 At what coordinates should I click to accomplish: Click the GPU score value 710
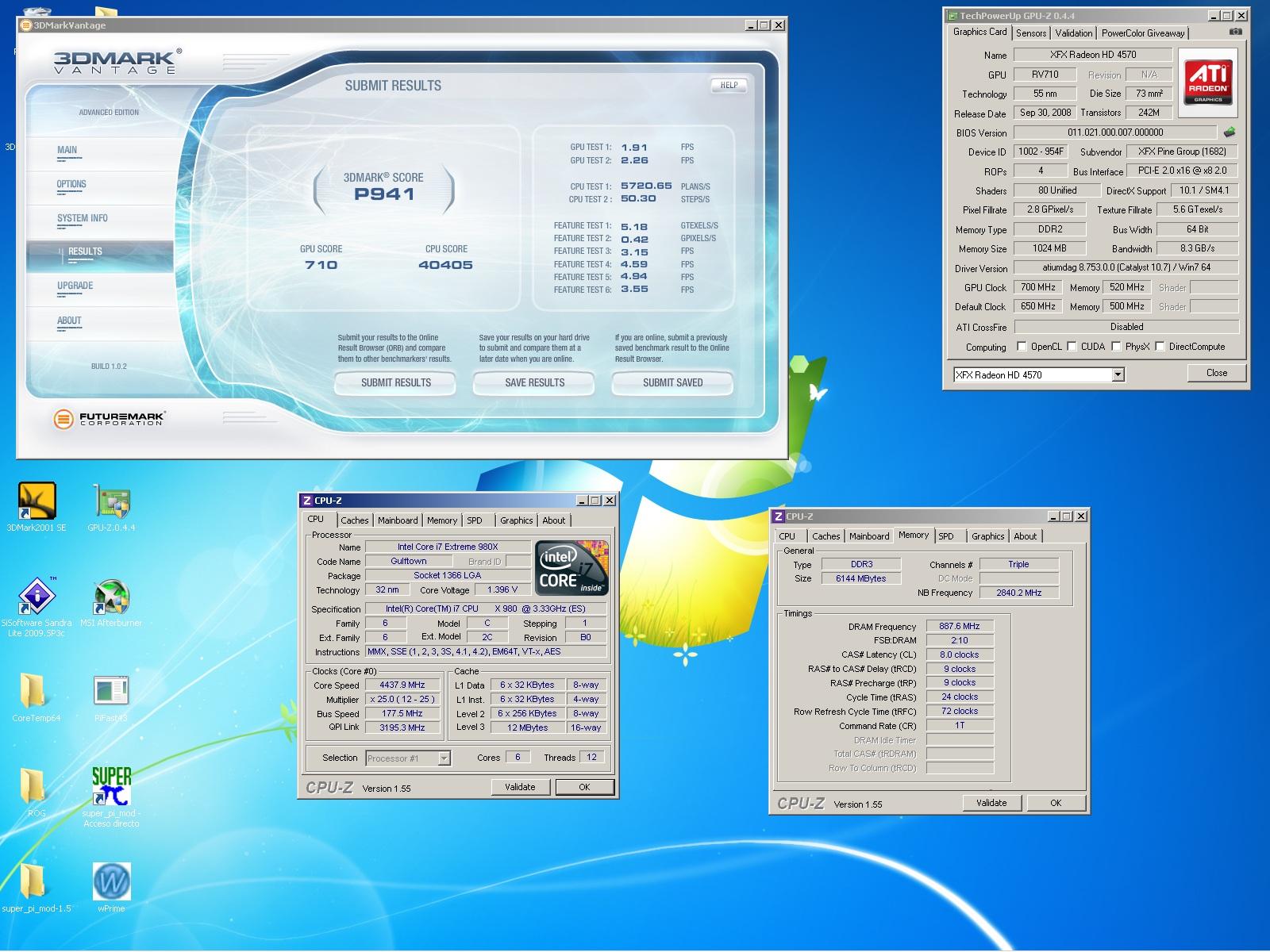tap(321, 265)
